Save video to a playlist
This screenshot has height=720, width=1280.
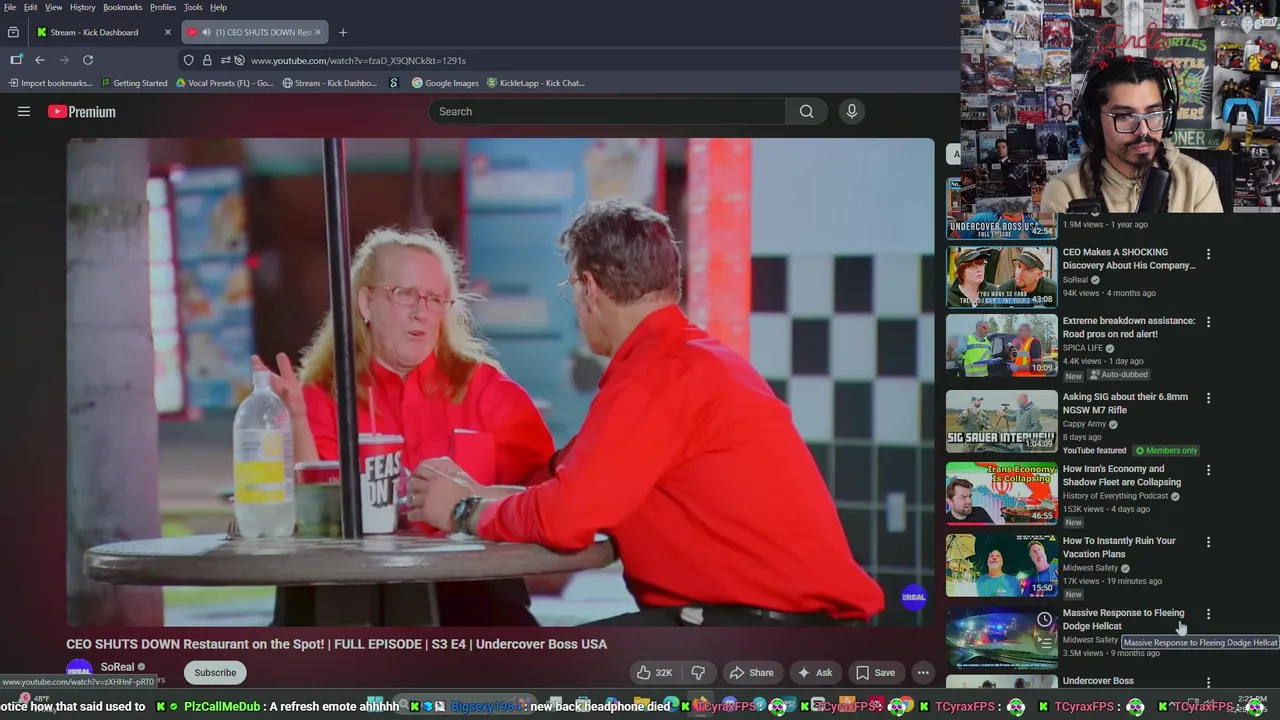pos(875,673)
